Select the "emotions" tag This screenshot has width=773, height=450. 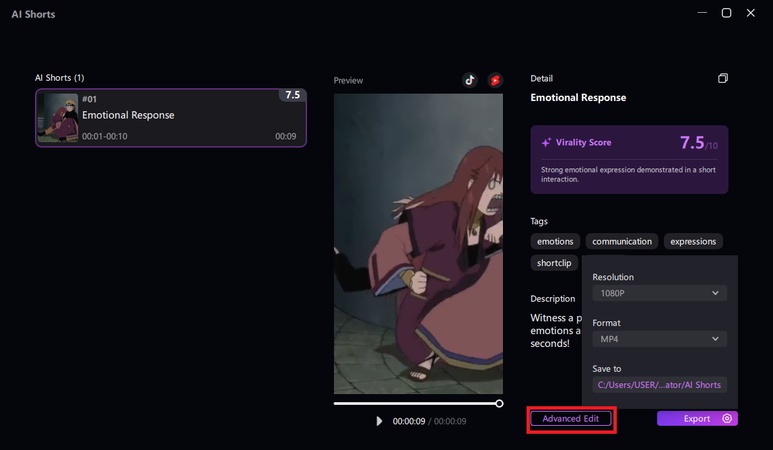click(x=555, y=241)
